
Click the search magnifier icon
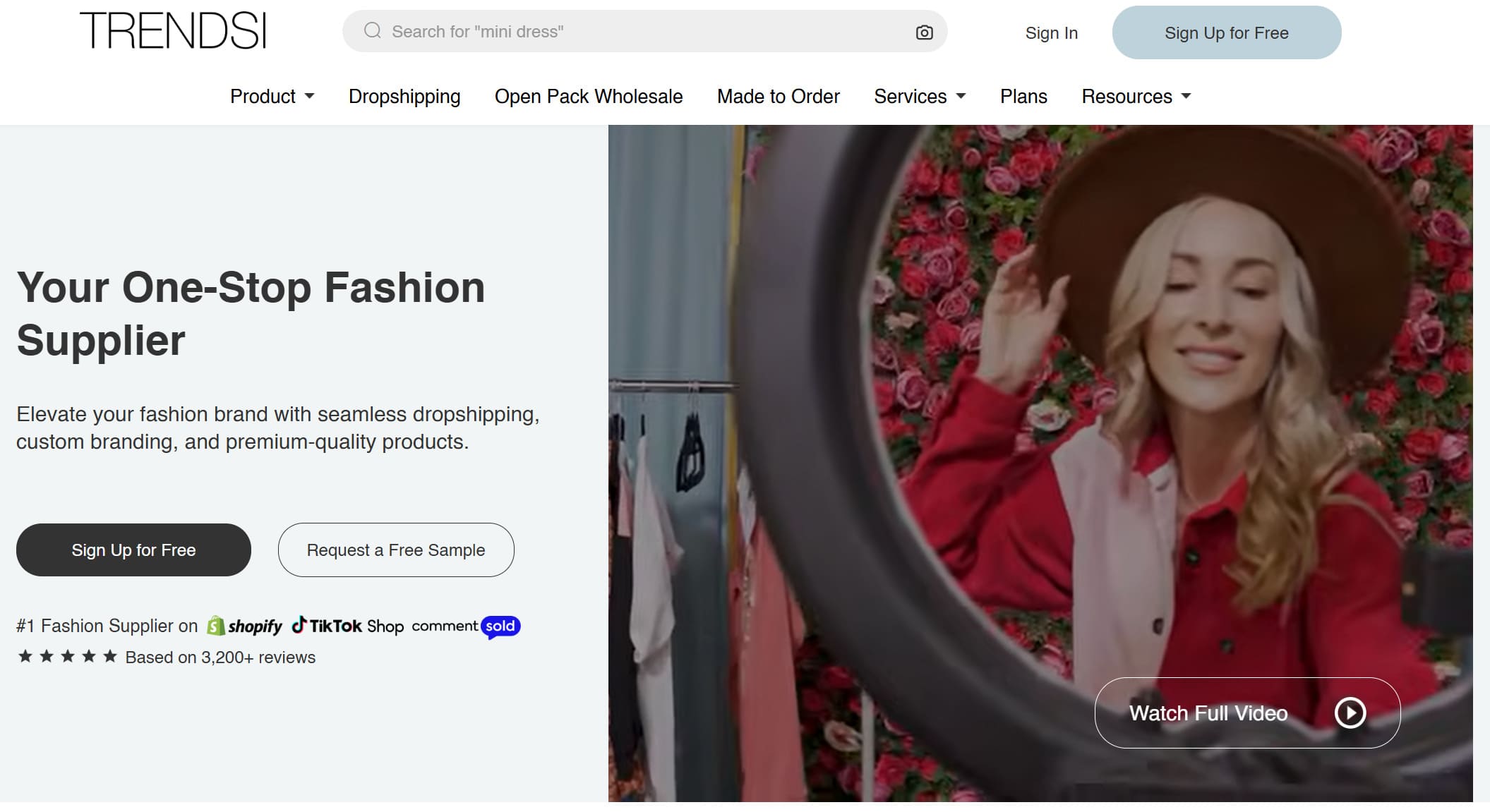(x=373, y=31)
